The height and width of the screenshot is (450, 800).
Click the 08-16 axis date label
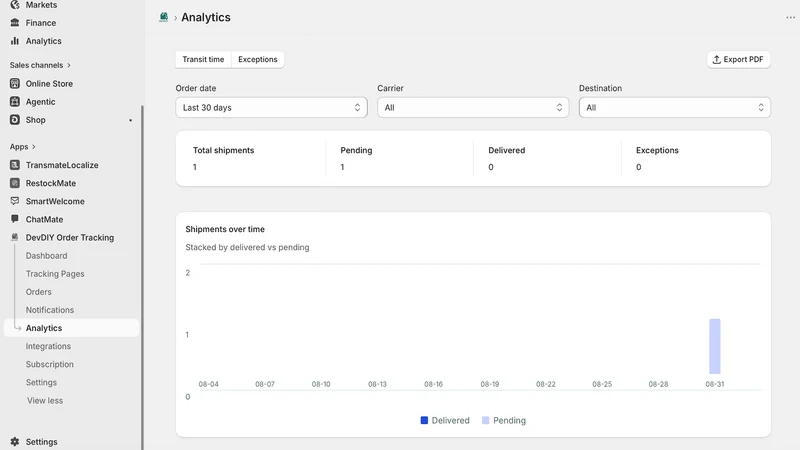pos(433,384)
